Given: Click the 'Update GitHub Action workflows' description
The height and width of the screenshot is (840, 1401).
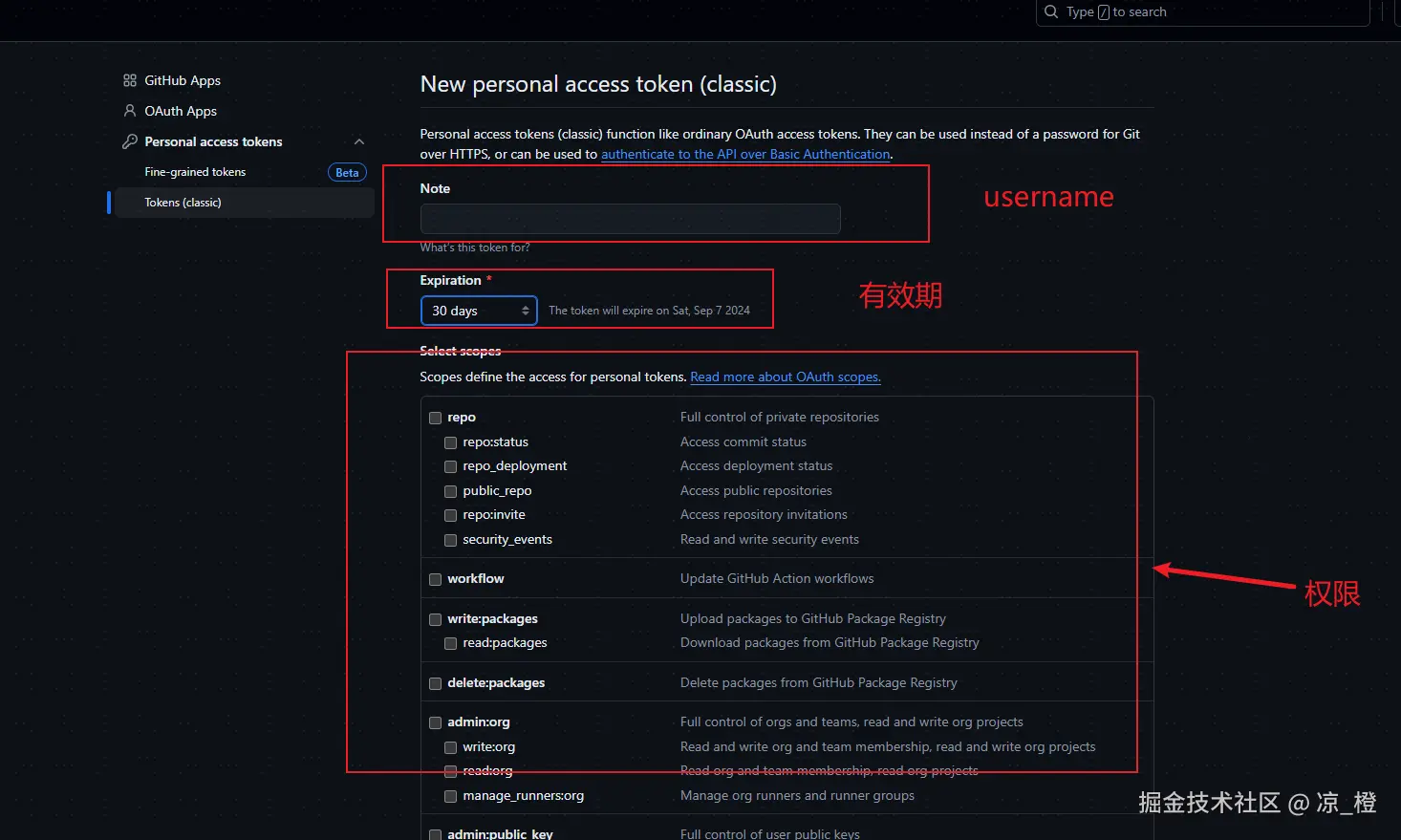Looking at the screenshot, I should [x=777, y=578].
